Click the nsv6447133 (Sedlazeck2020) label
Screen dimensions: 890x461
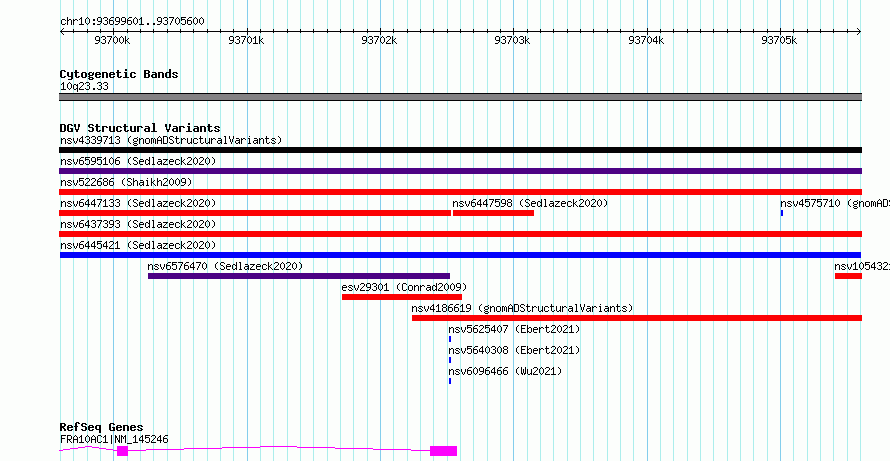(138, 203)
